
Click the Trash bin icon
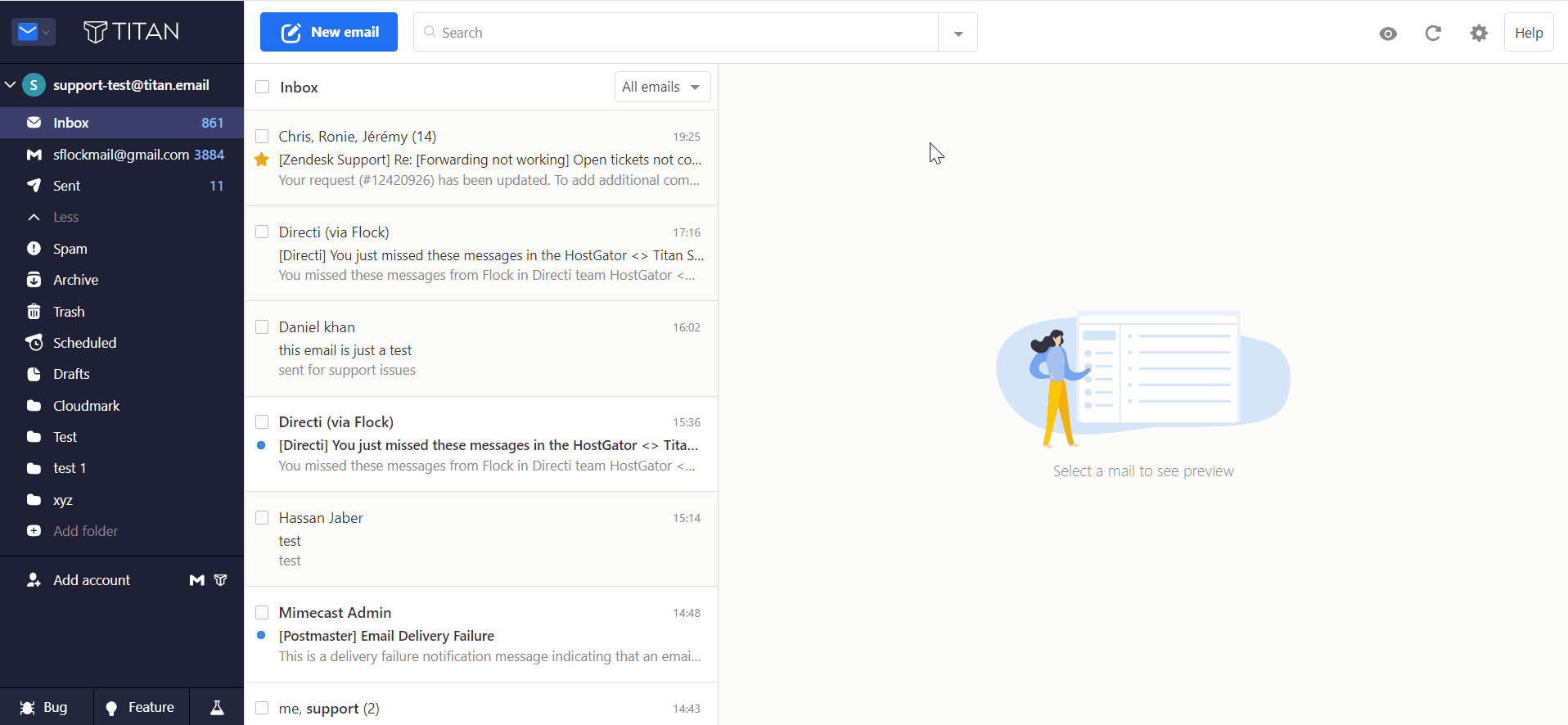pyautogui.click(x=34, y=311)
